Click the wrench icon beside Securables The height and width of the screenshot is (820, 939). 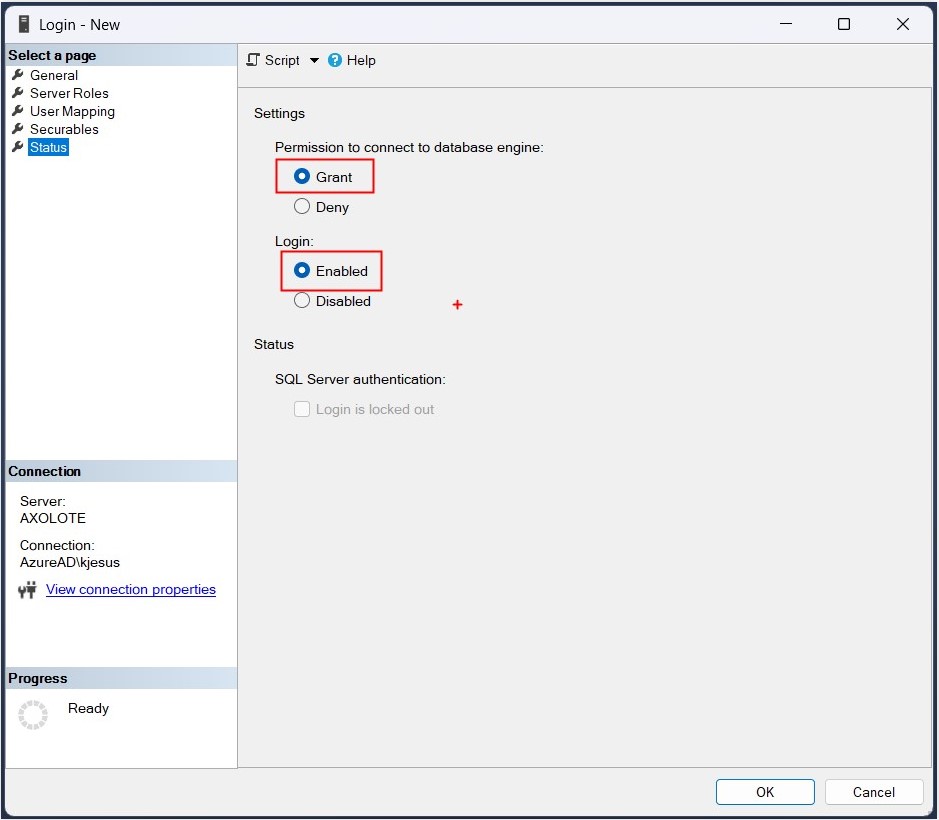tap(18, 129)
